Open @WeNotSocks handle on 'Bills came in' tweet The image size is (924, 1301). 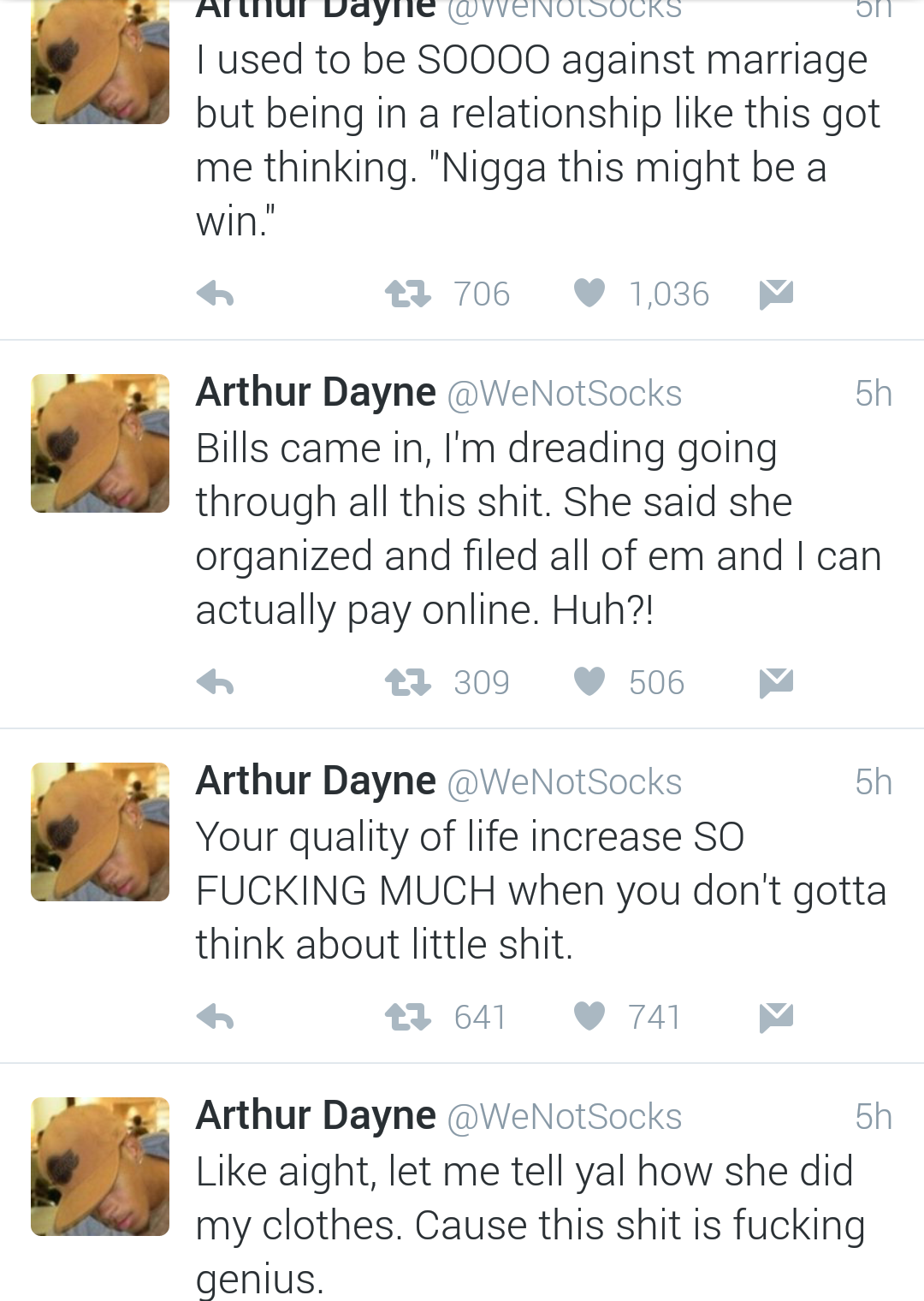tap(565, 394)
